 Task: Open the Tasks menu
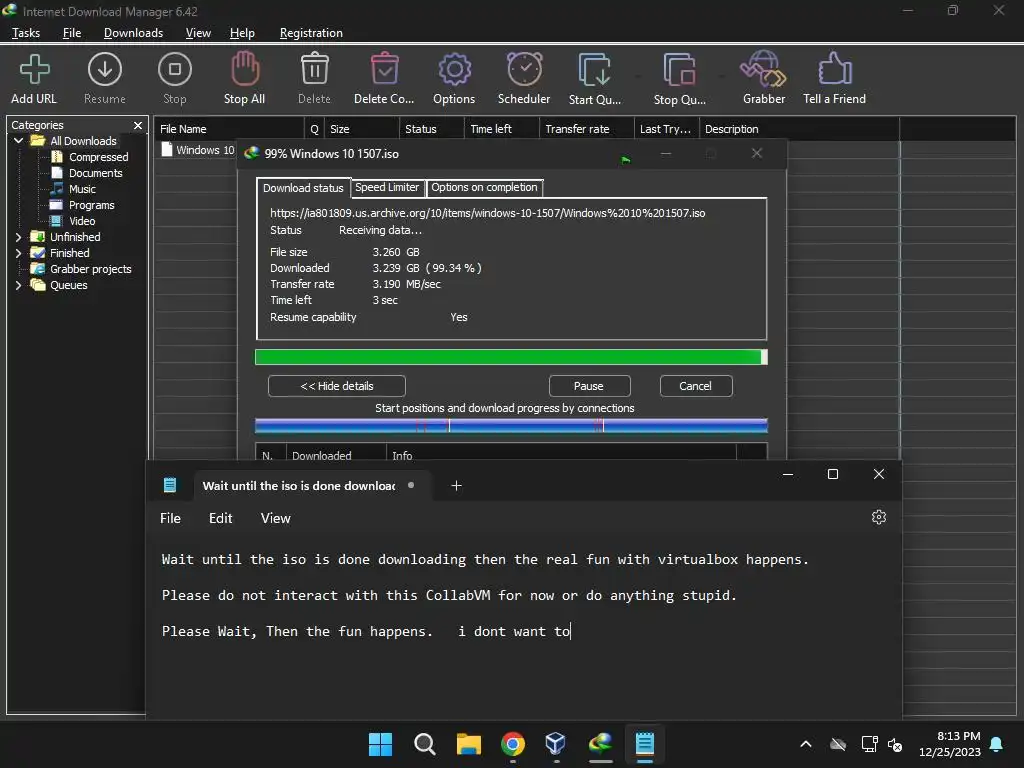(26, 33)
